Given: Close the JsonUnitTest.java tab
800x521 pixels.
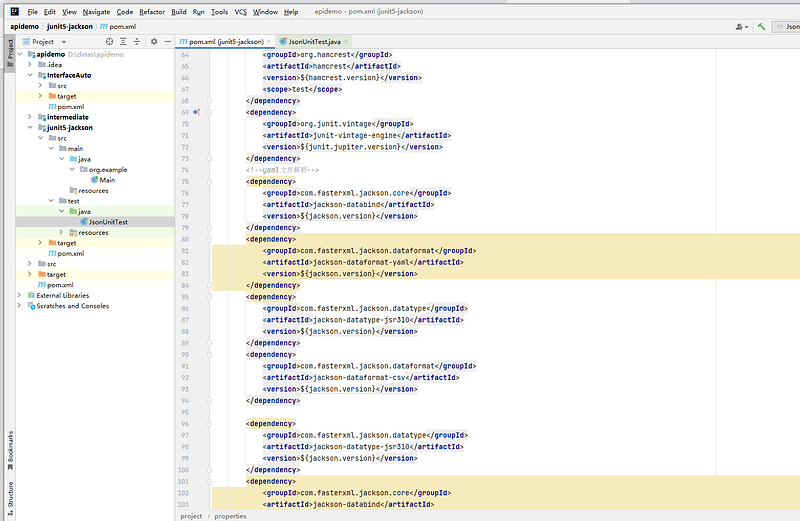Looking at the screenshot, I should pos(346,41).
